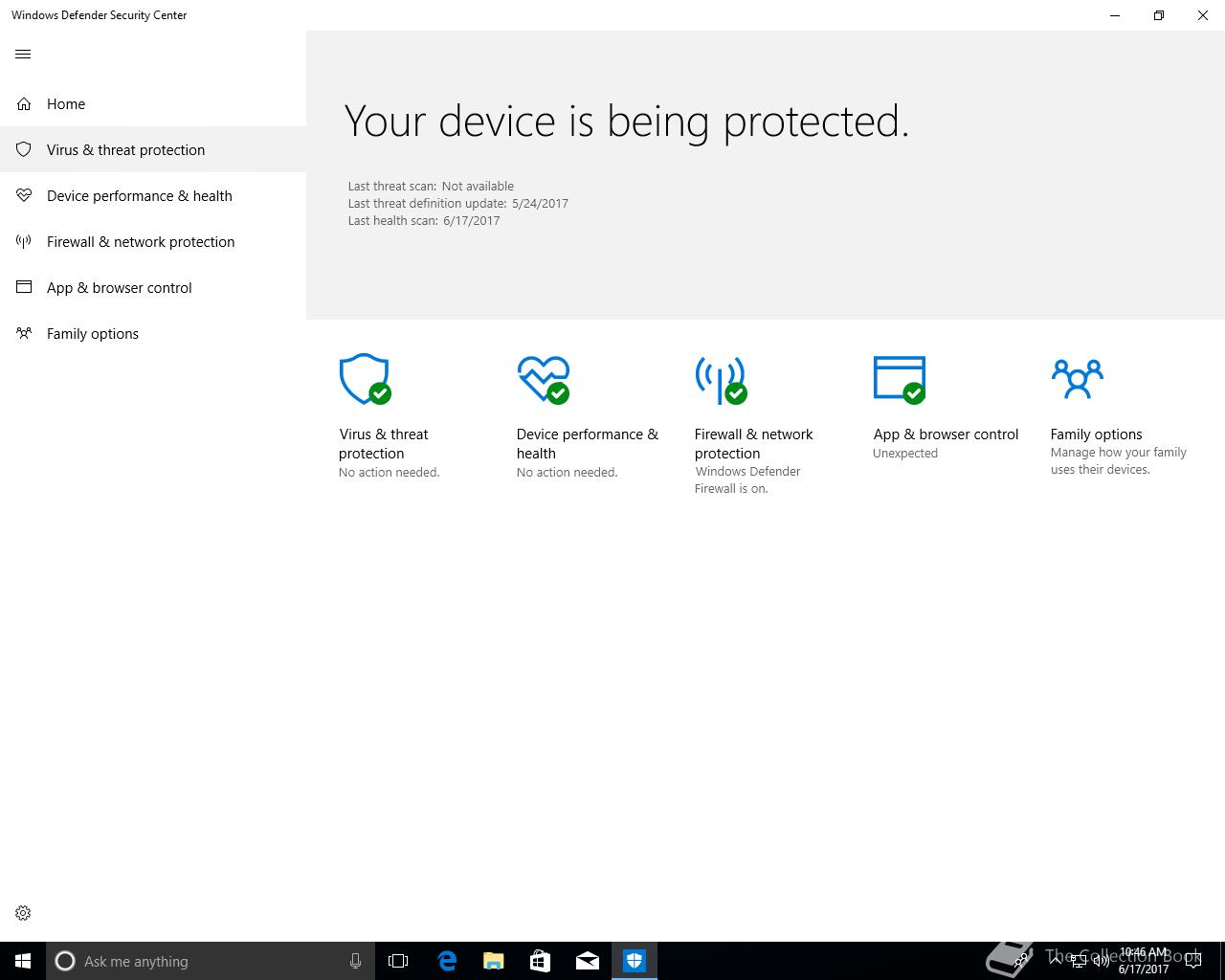
Task: Click 'Windows Defender Firewall is on.' status text
Action: pos(747,479)
